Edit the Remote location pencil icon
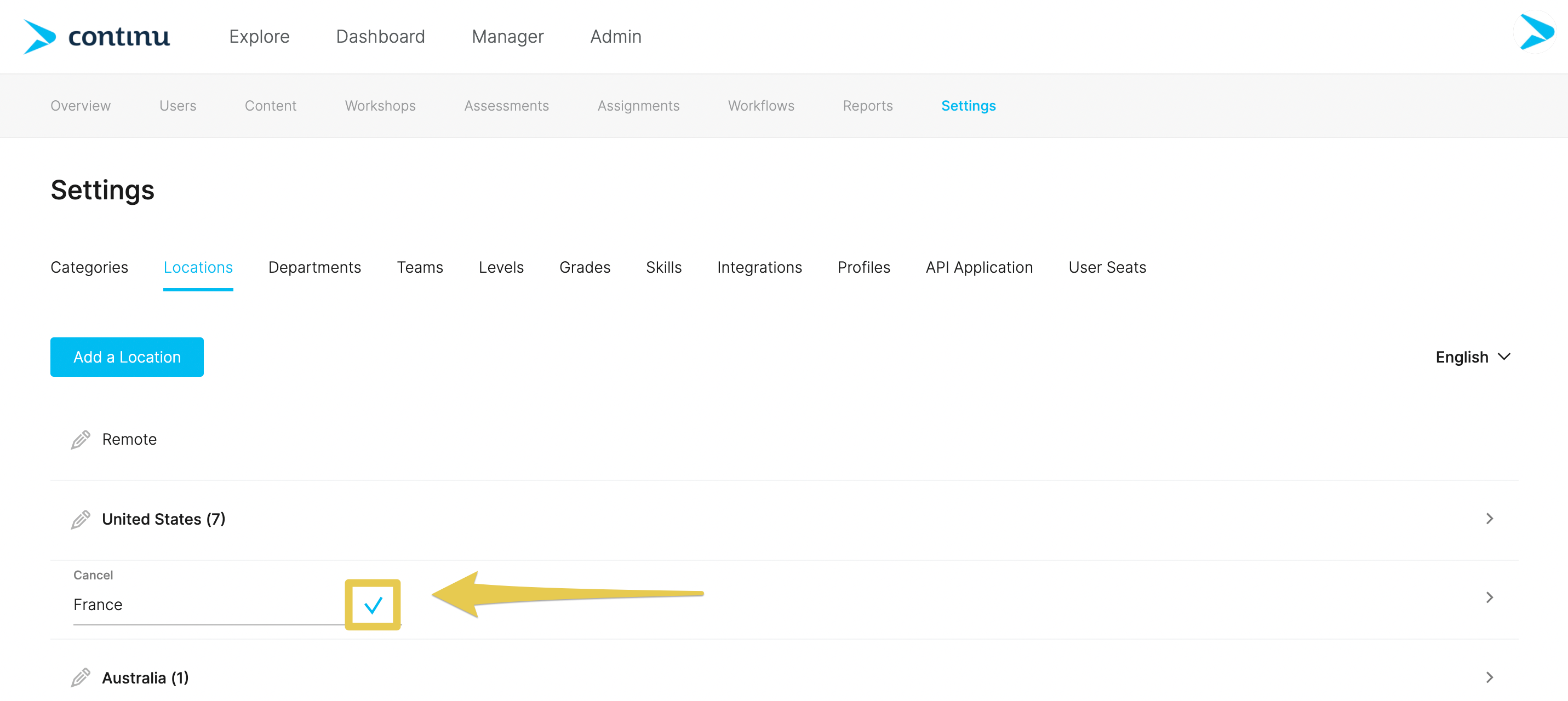Image resolution: width=1568 pixels, height=701 pixels. [x=81, y=439]
